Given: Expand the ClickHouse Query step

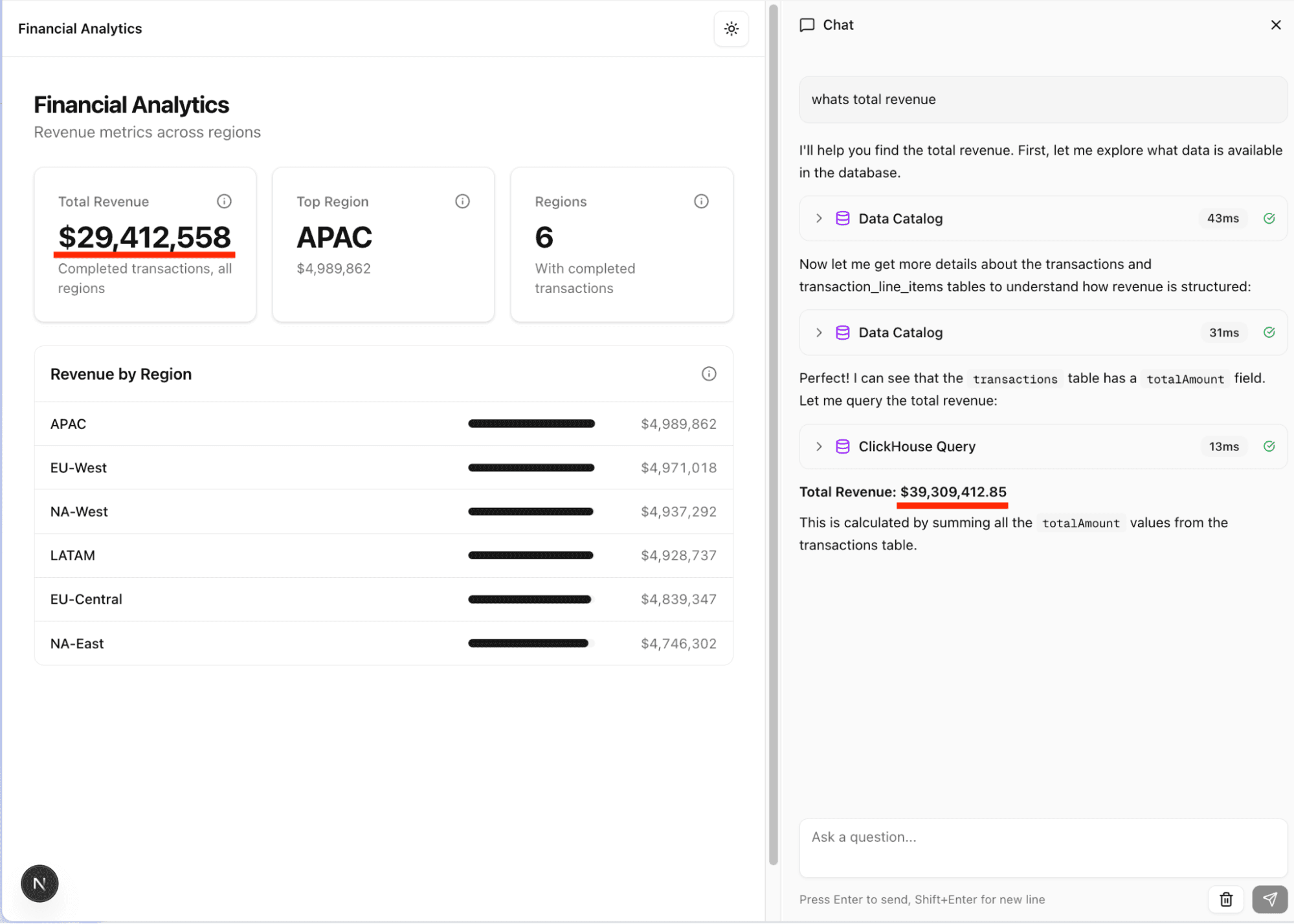Looking at the screenshot, I should click(x=819, y=446).
